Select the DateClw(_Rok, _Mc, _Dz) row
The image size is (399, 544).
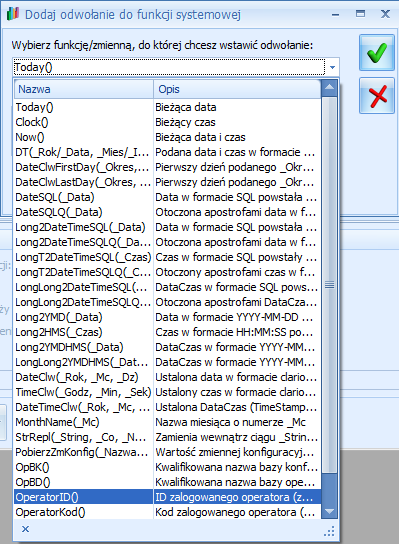pyautogui.click(x=168, y=377)
